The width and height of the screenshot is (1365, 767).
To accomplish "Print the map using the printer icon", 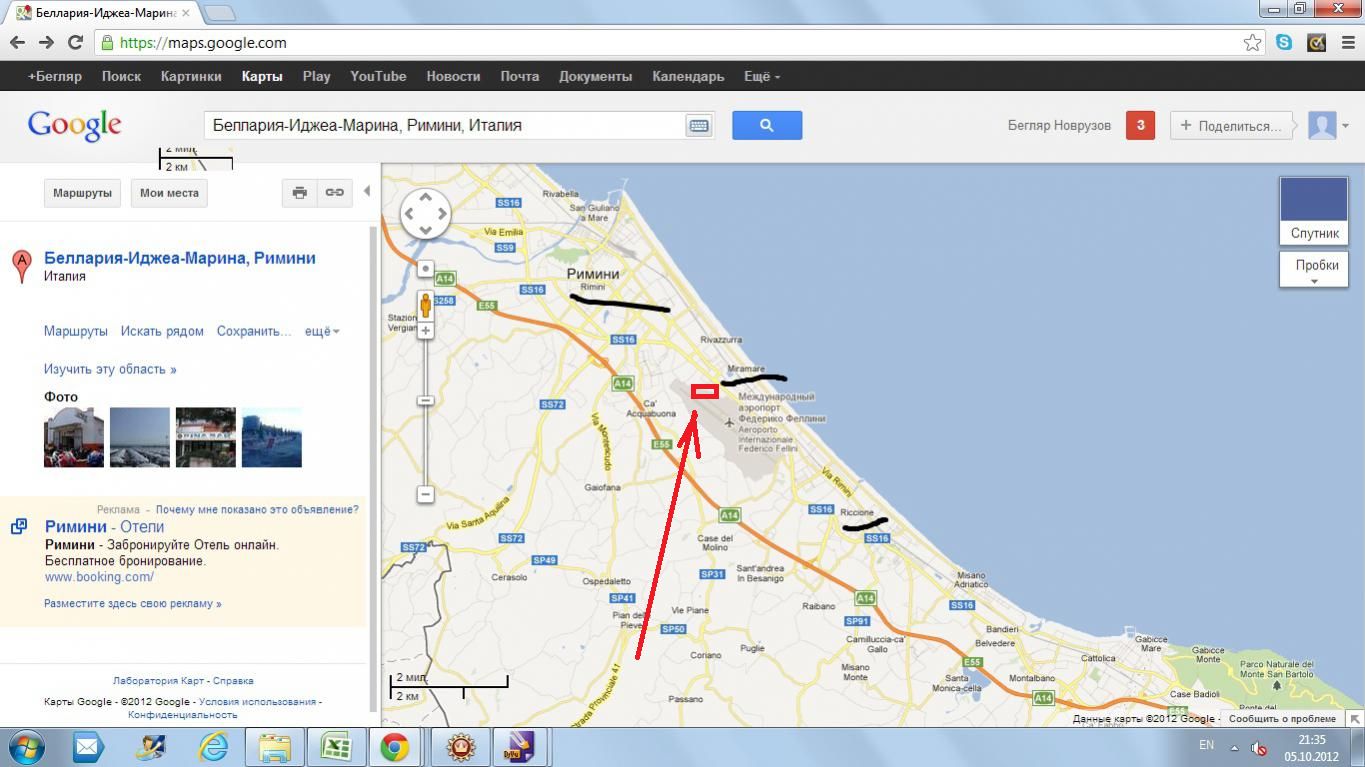I will (x=299, y=193).
